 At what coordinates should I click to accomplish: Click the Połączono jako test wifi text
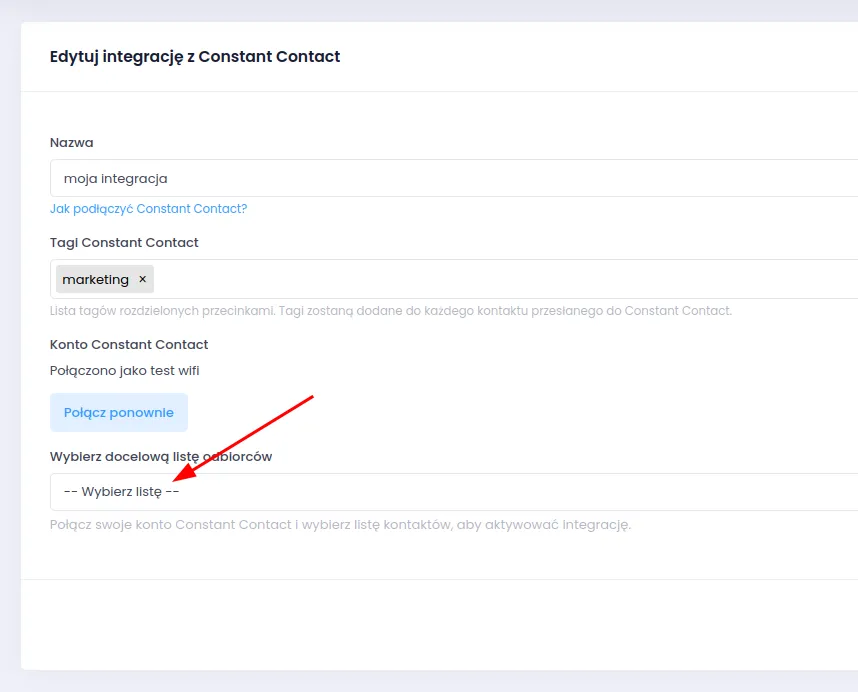coord(125,371)
